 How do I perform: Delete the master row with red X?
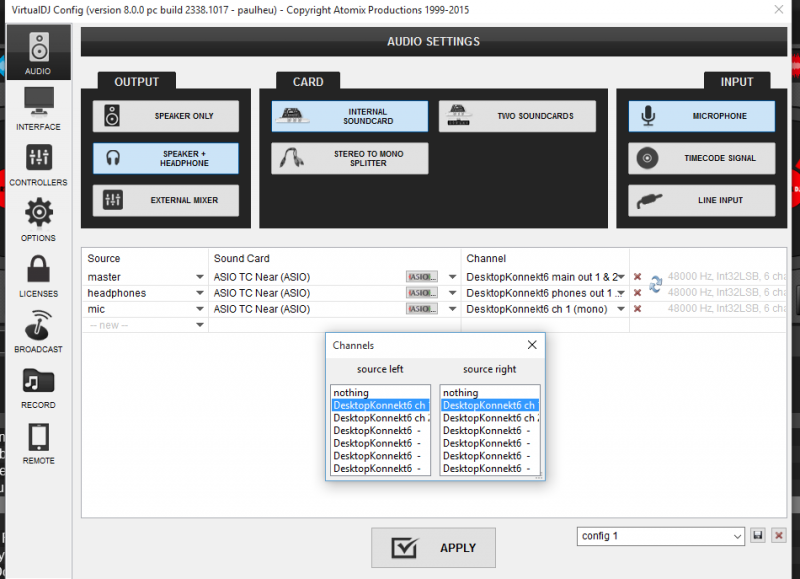coord(637,276)
